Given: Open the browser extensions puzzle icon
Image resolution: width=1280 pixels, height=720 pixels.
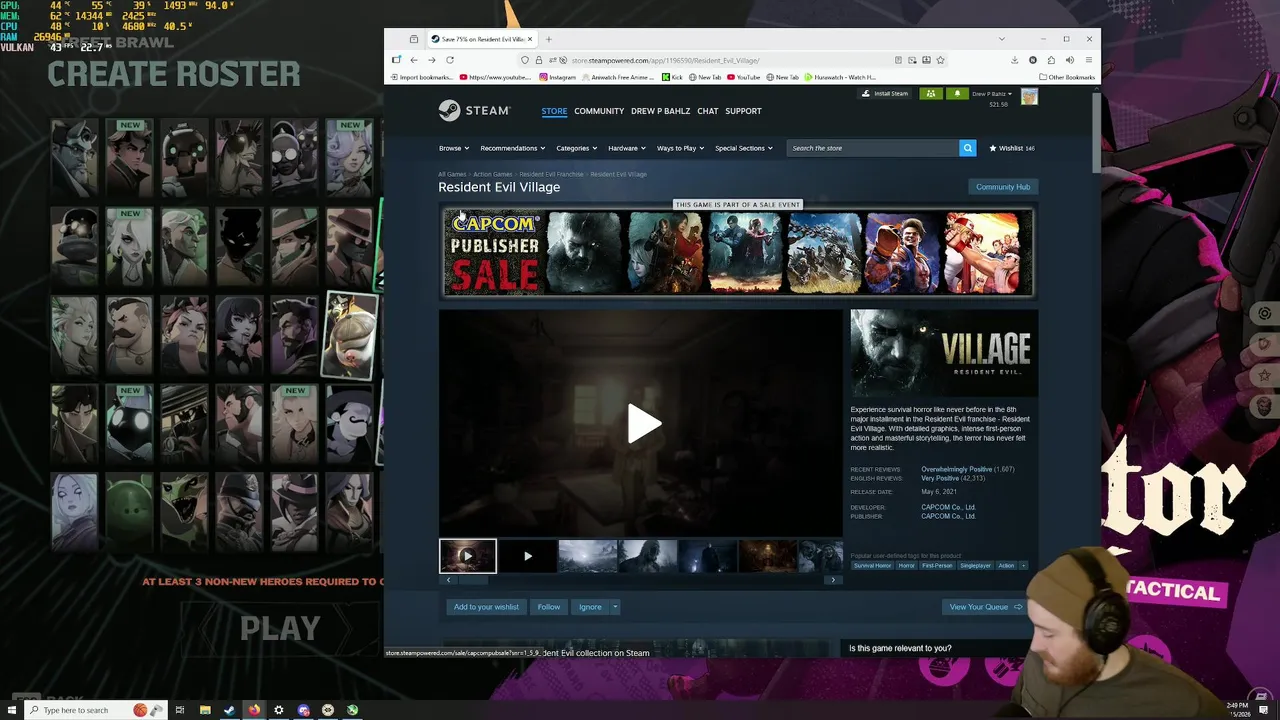Looking at the screenshot, I should (x=1051, y=60).
